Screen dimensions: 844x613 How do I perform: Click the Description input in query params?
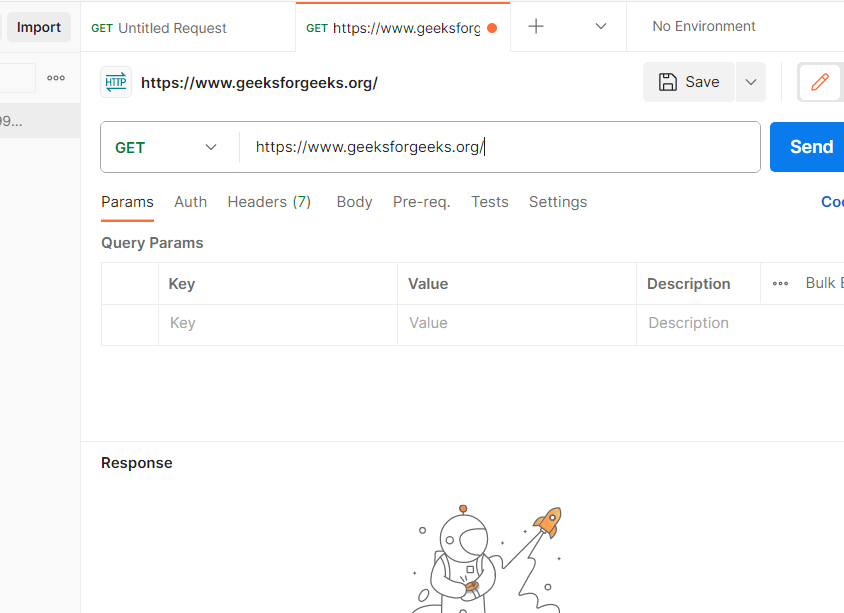tap(741, 323)
